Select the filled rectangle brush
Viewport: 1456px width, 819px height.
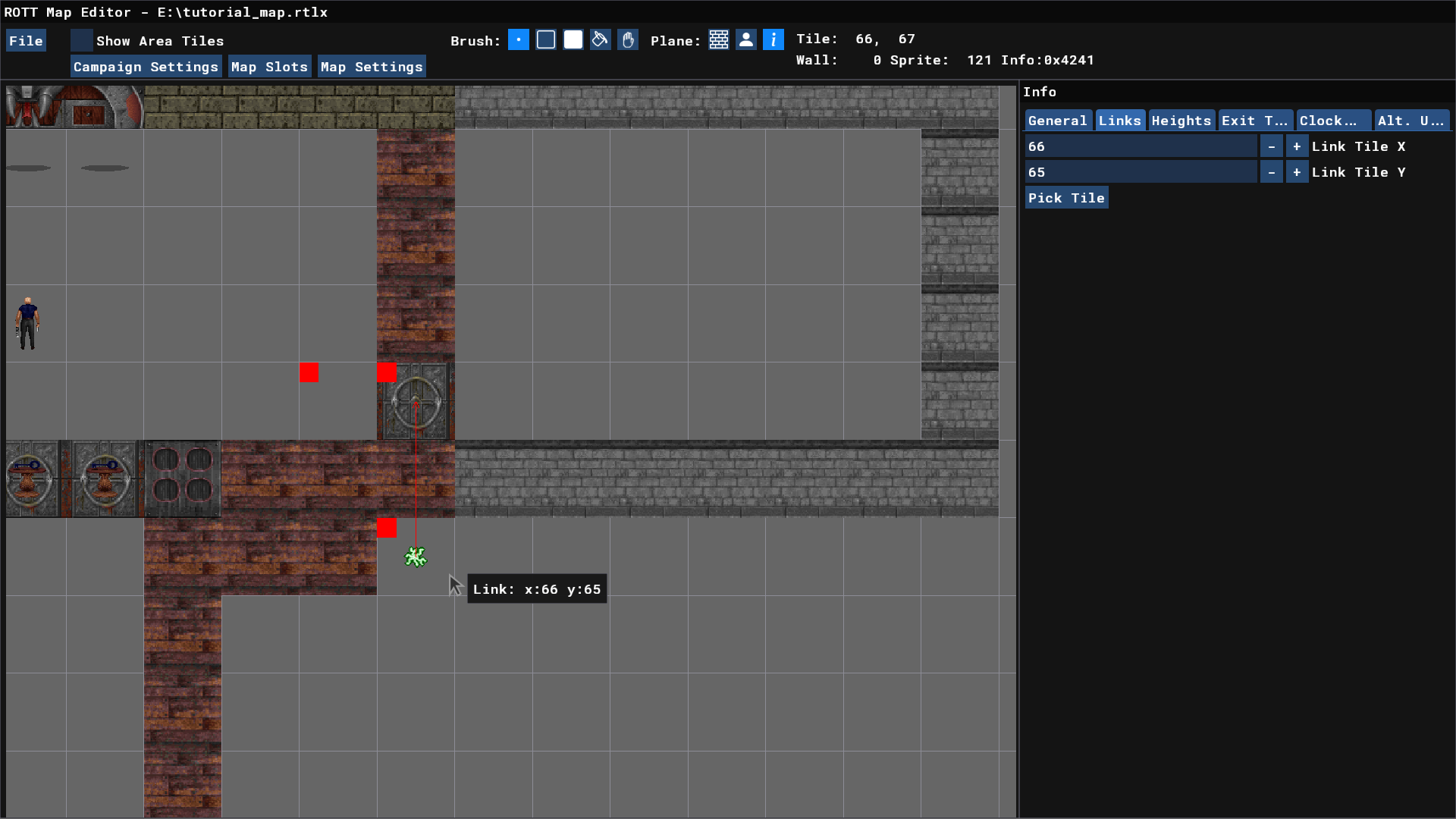(573, 40)
